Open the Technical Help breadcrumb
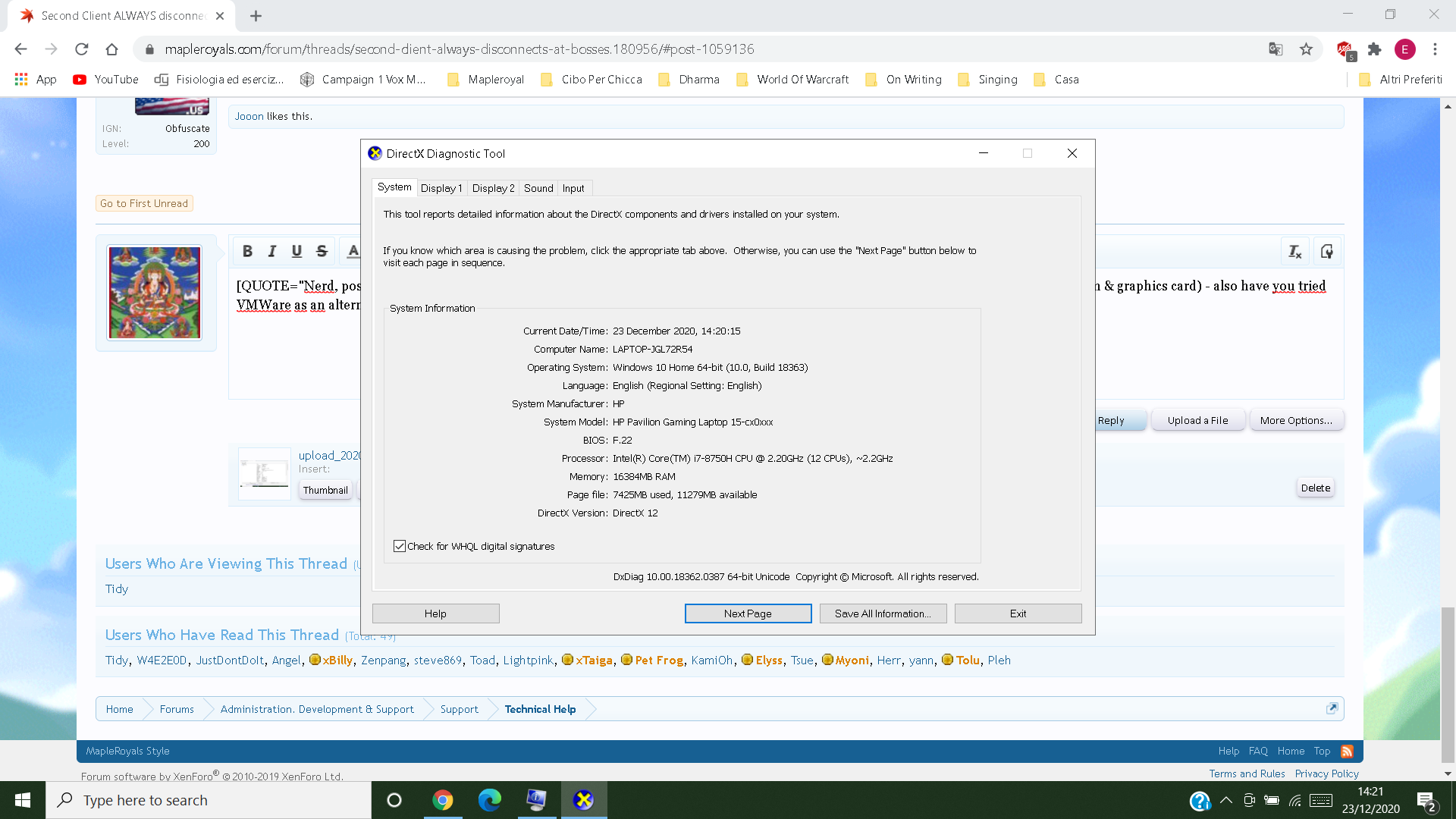The image size is (1456, 819). [x=540, y=709]
